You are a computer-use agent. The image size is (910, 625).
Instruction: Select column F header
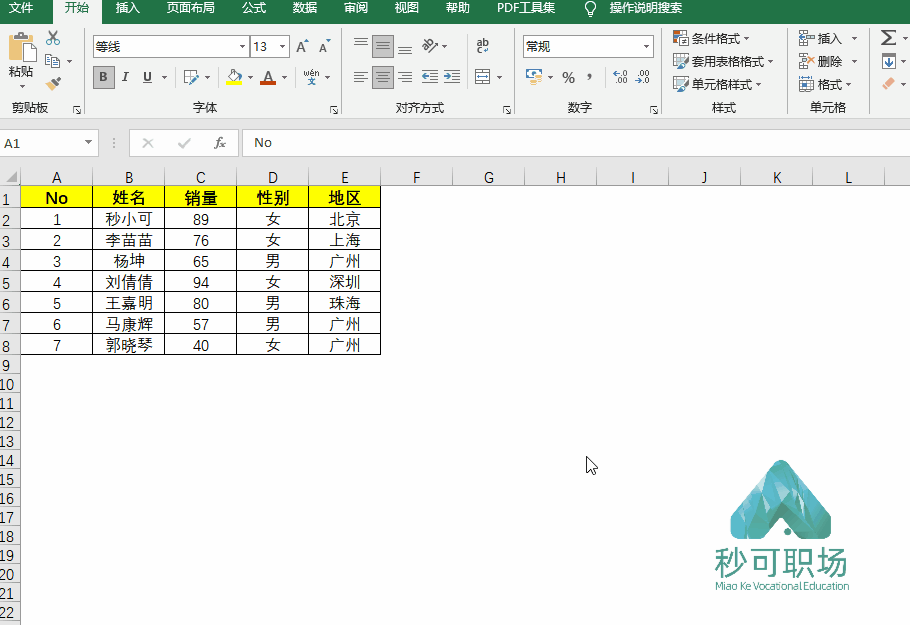point(417,177)
